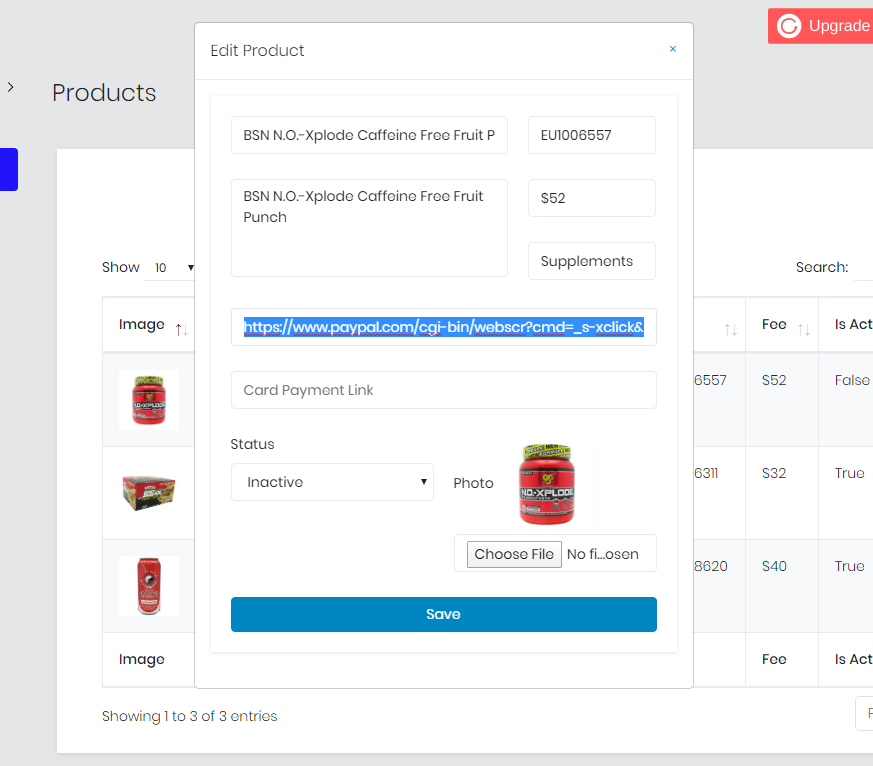Click the product name input field
873x766 pixels.
tap(369, 135)
